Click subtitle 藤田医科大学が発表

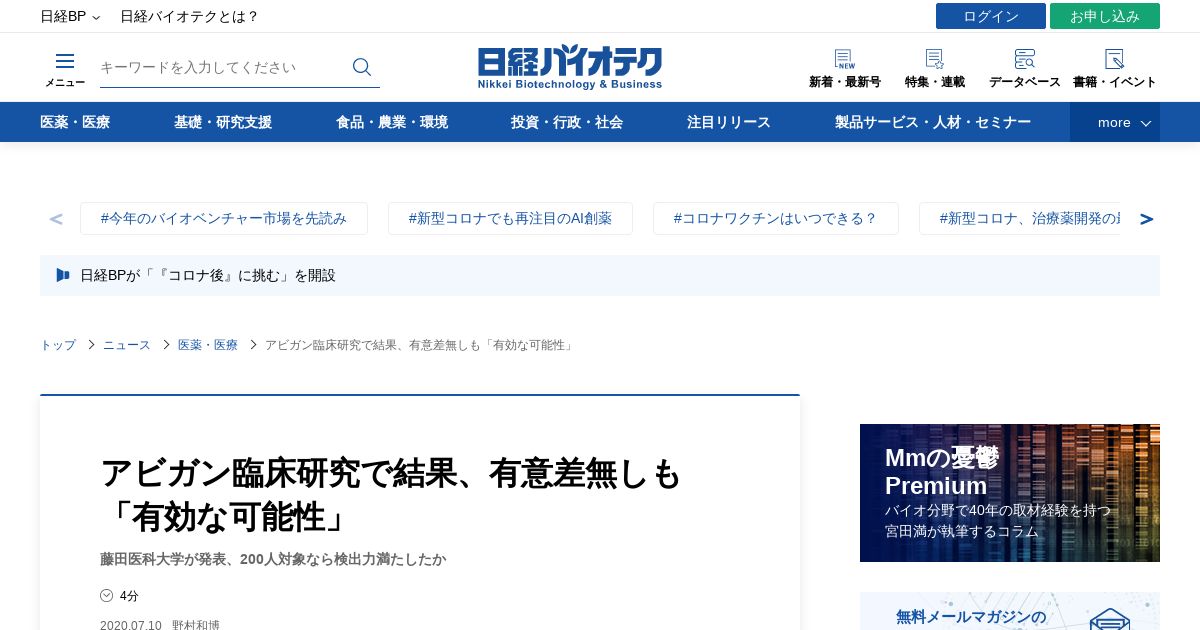tap(273, 559)
